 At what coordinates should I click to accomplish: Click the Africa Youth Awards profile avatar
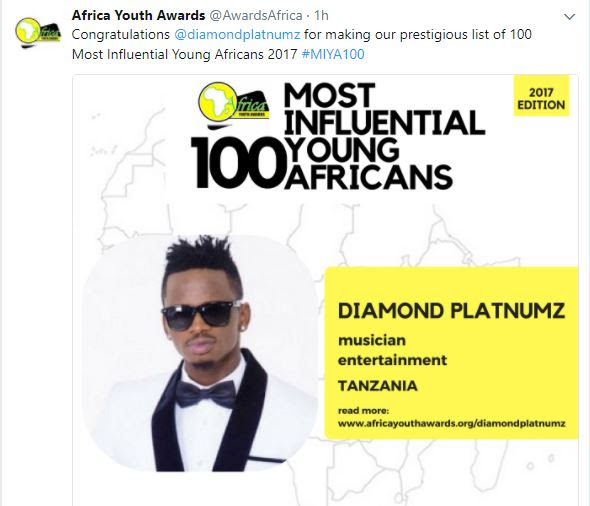38,33
